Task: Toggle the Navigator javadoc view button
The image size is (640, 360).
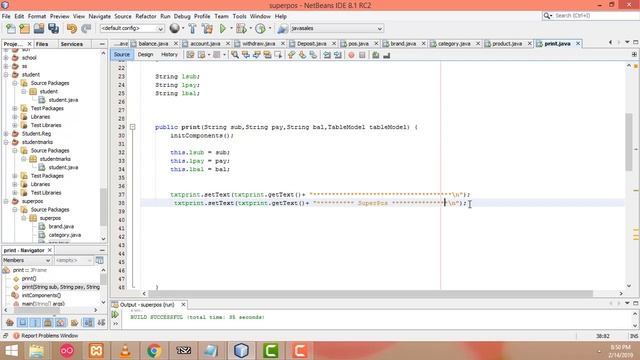Action: point(99,260)
